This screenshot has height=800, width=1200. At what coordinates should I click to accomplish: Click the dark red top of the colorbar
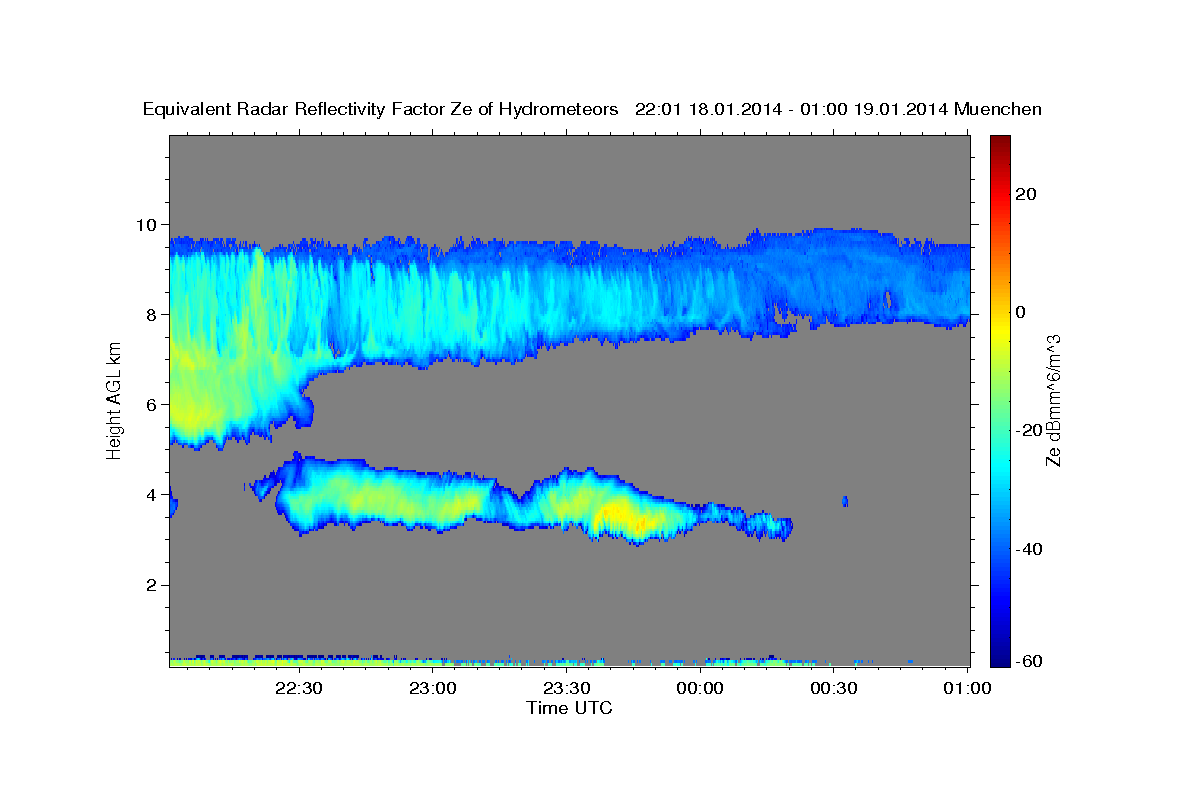(1000, 141)
